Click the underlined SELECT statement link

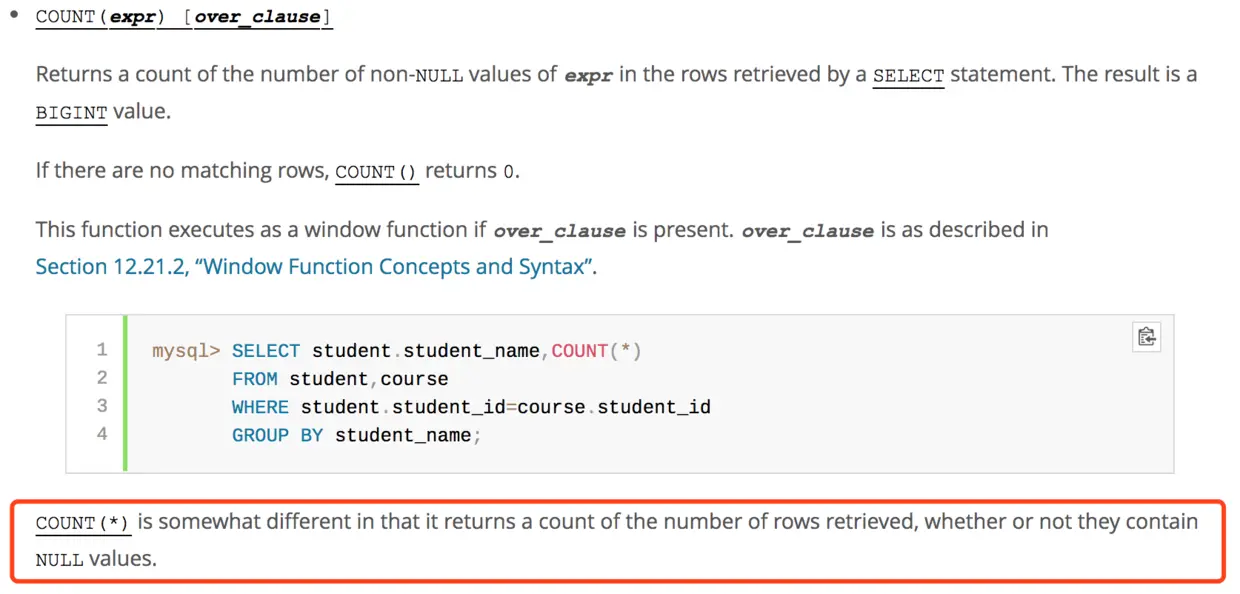[x=908, y=76]
